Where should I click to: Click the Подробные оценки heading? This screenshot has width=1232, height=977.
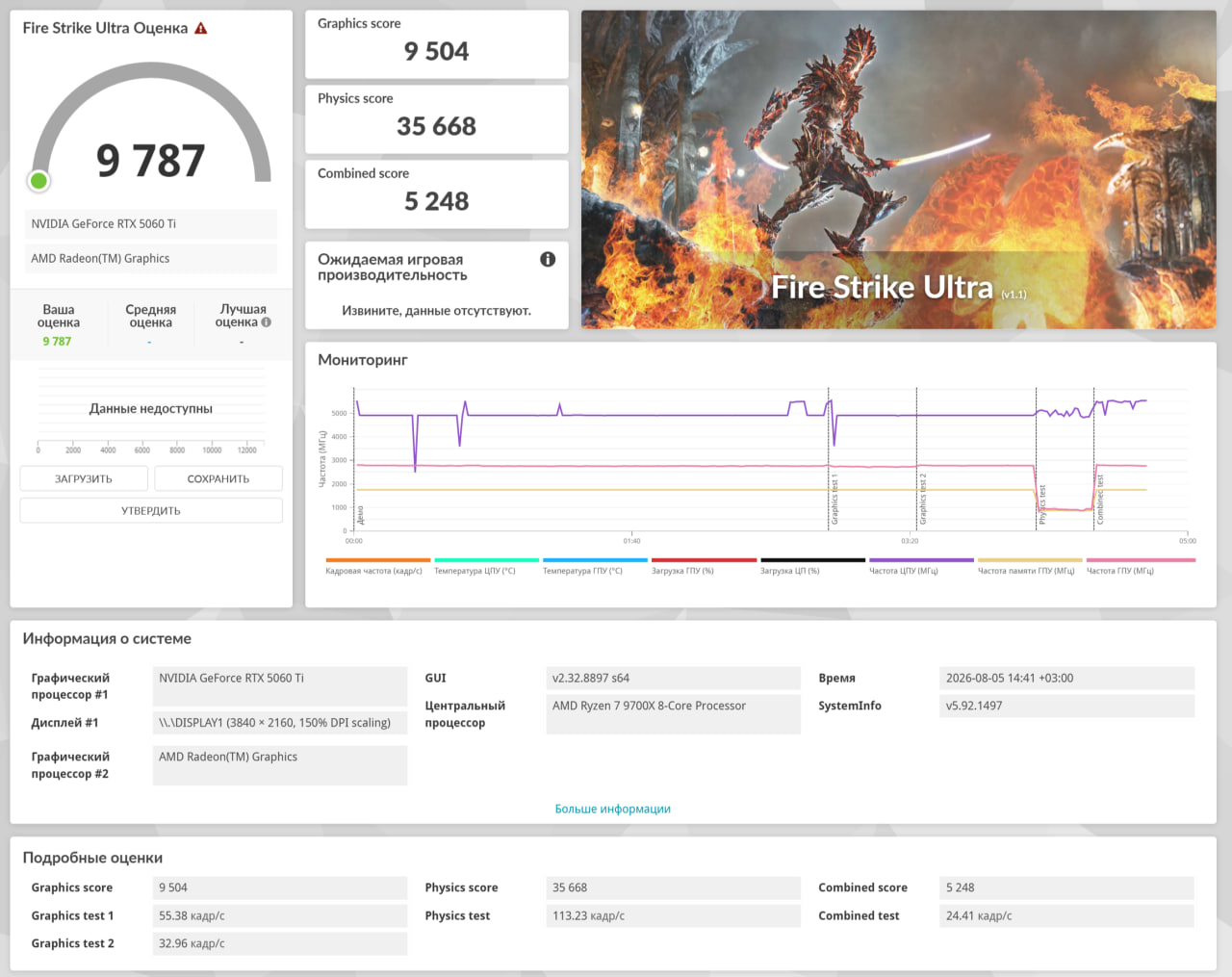coord(92,858)
